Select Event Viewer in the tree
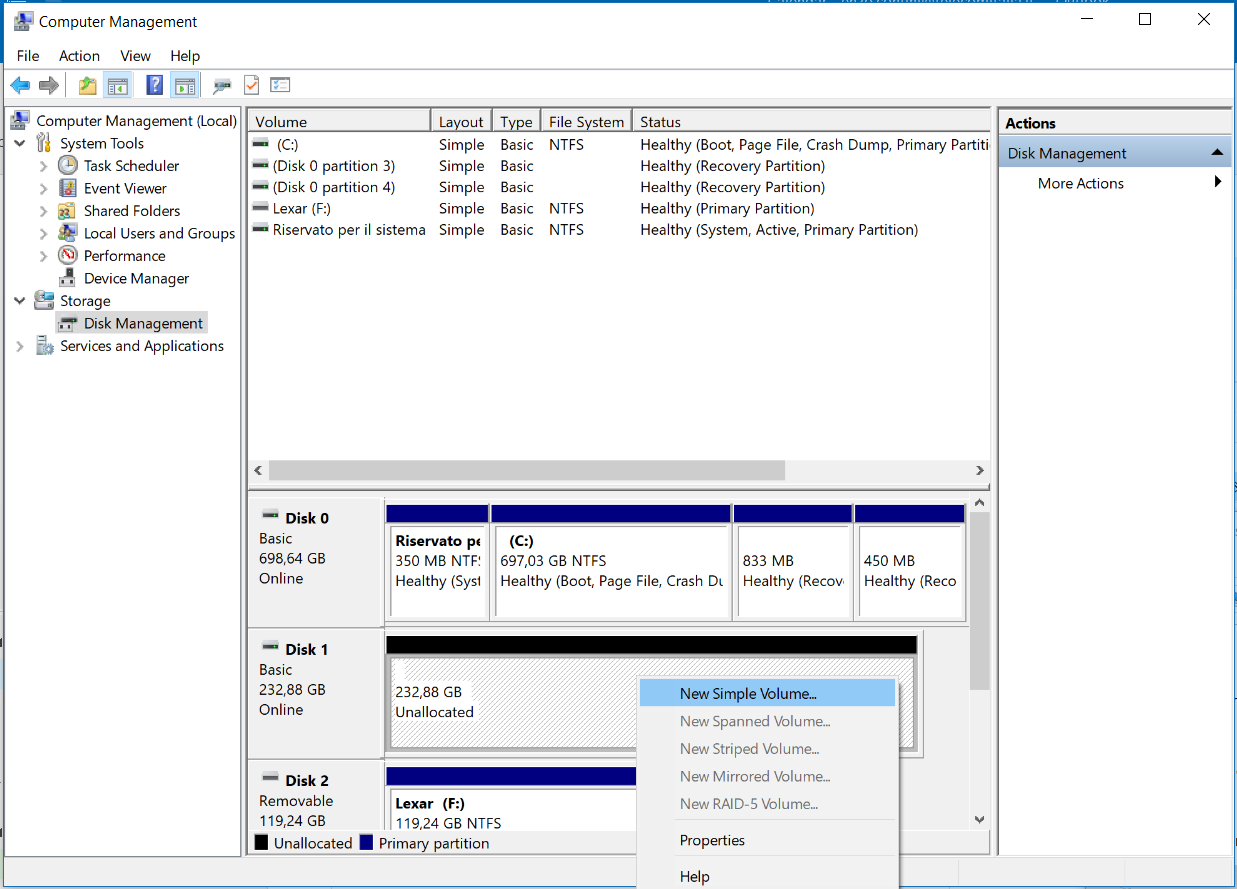Image resolution: width=1237 pixels, height=889 pixels. 125,188
